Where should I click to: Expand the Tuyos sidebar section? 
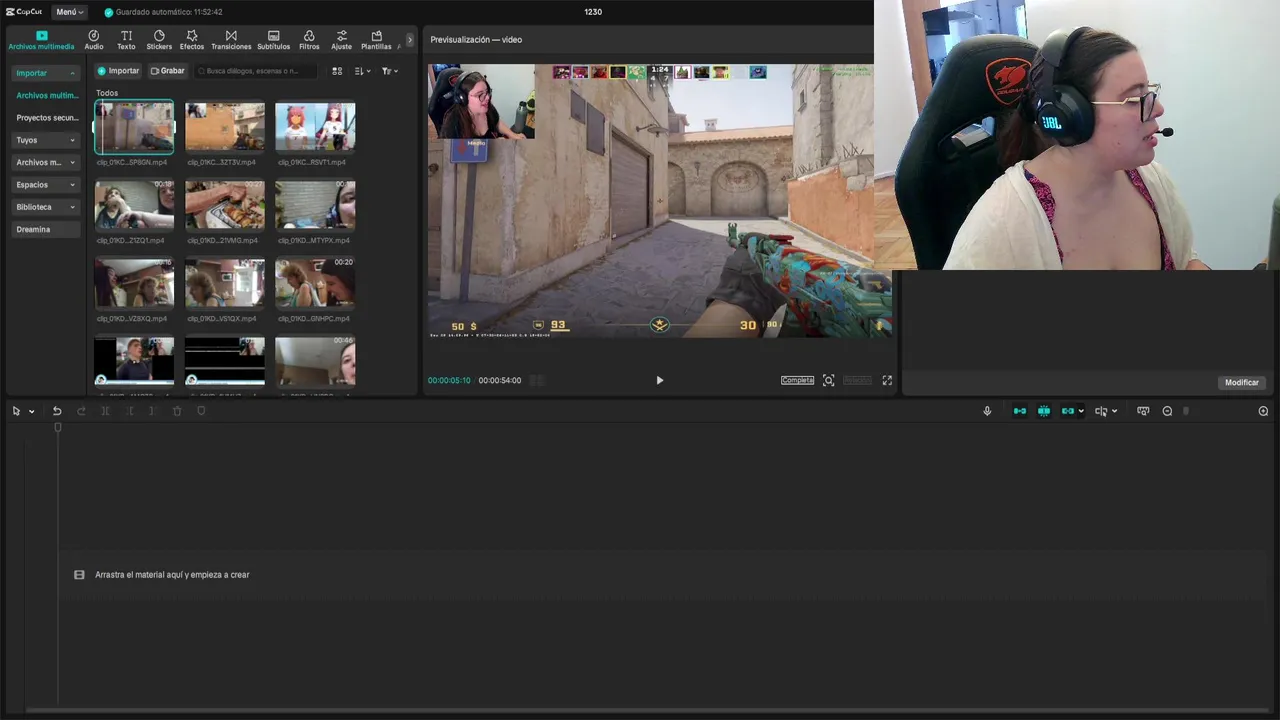point(45,140)
